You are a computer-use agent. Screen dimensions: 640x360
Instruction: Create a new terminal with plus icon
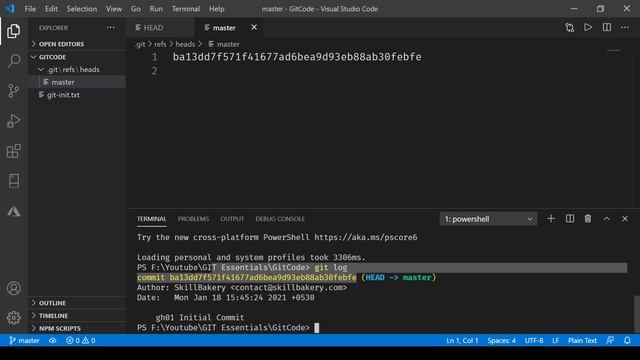(x=551, y=219)
